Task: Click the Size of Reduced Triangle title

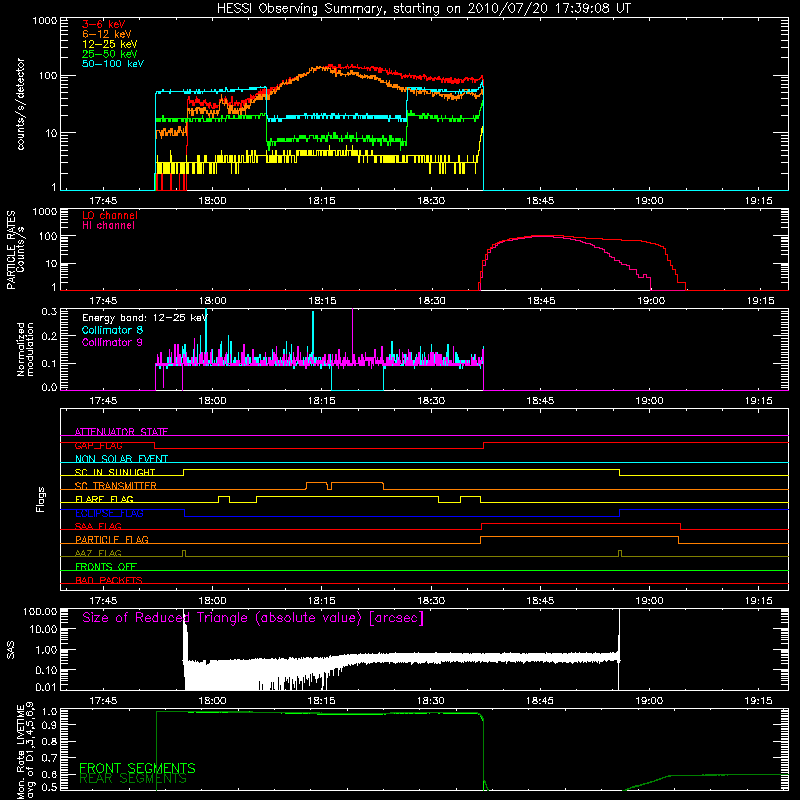Action: click(x=253, y=618)
